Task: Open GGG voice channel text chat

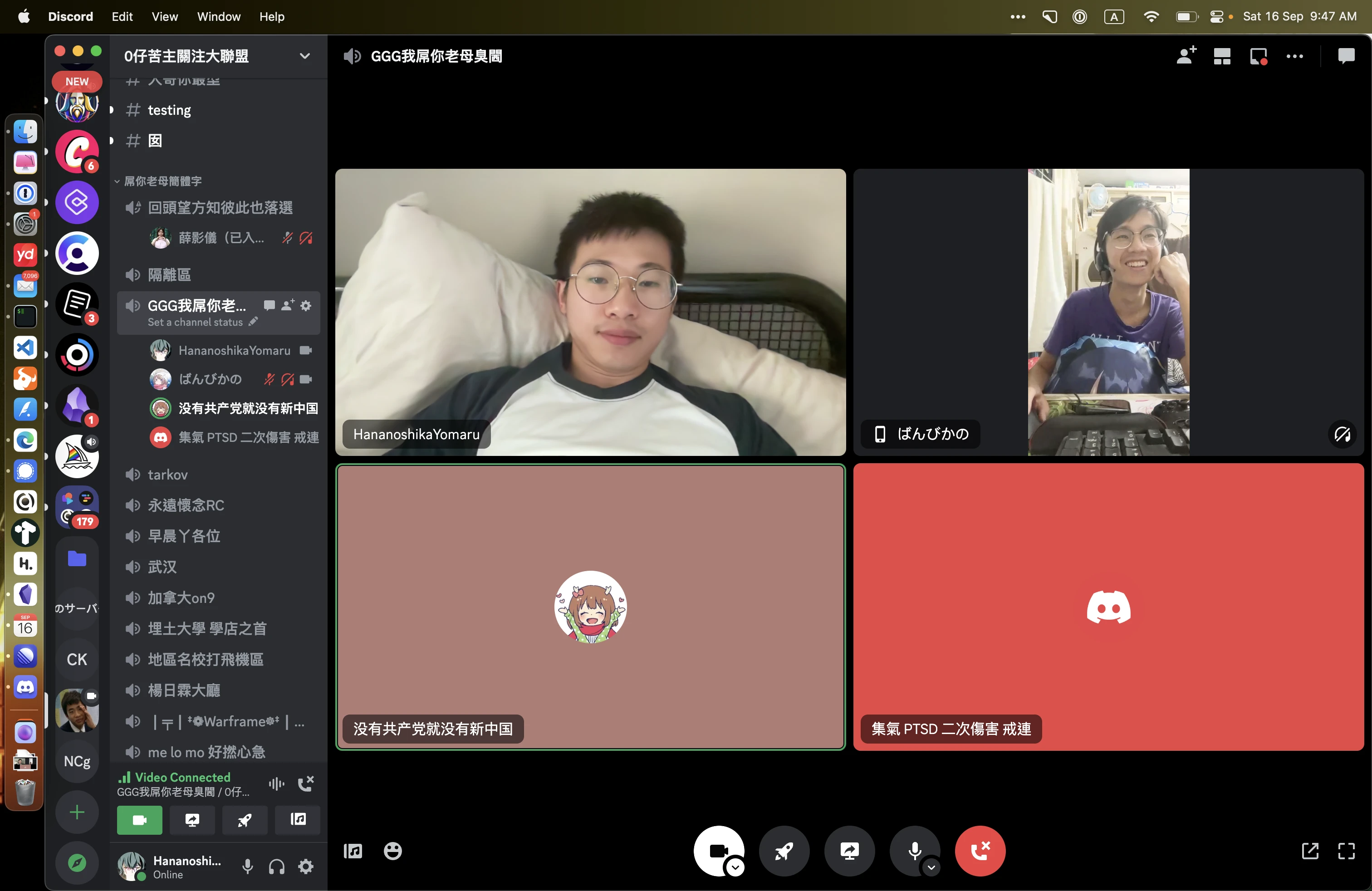Action: point(269,305)
